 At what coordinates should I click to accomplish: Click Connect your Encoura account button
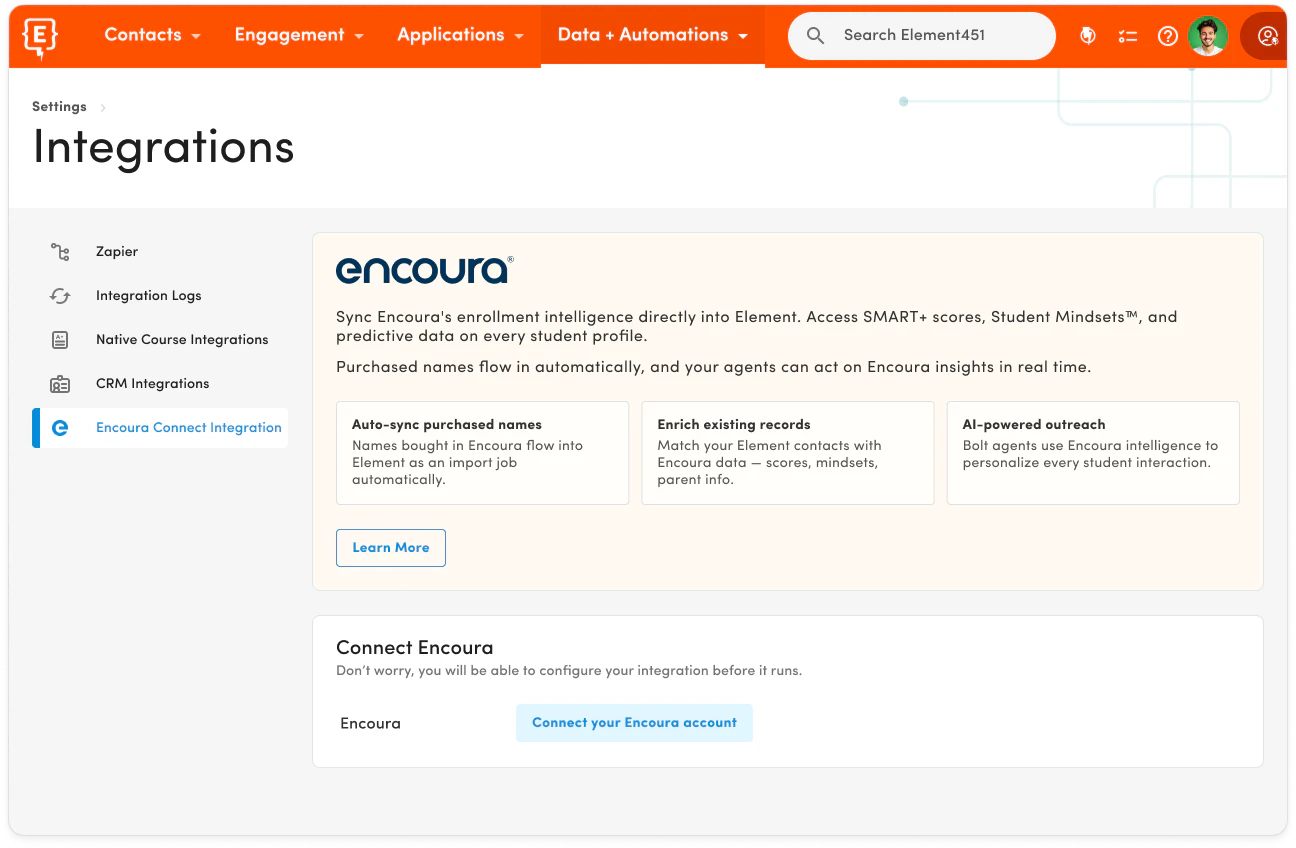tap(634, 723)
